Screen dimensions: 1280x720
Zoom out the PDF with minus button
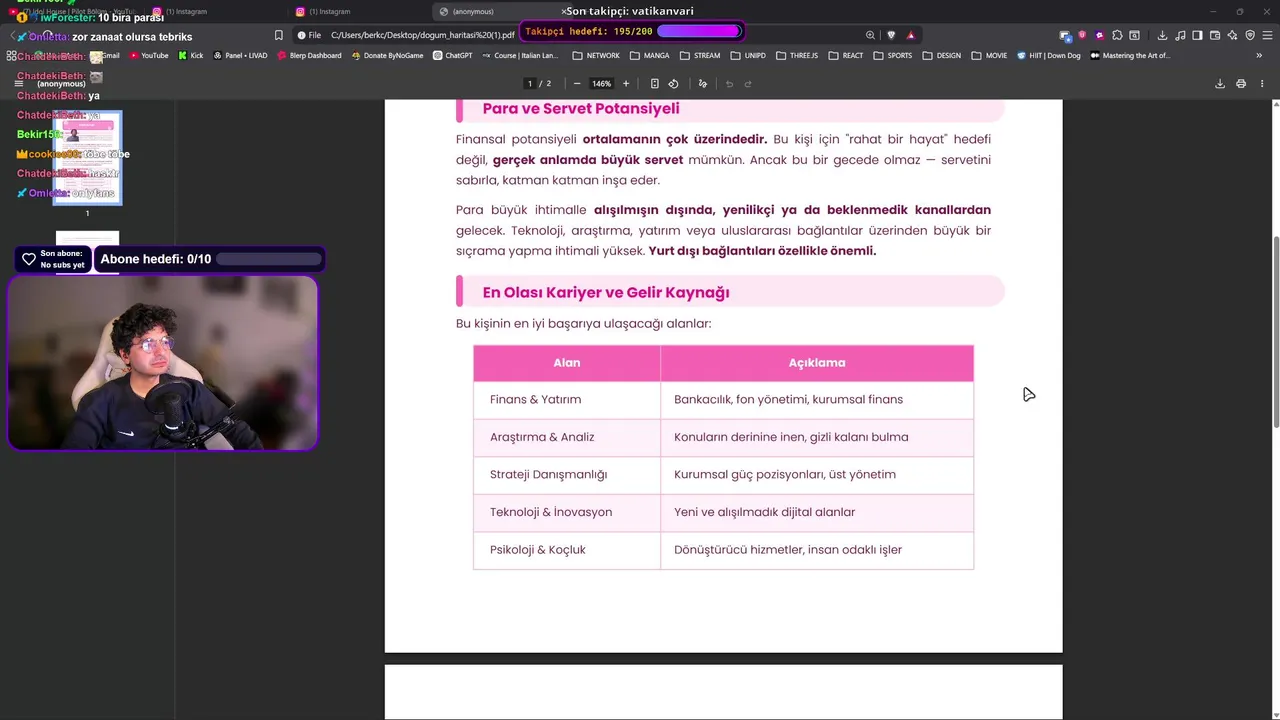coord(577,84)
